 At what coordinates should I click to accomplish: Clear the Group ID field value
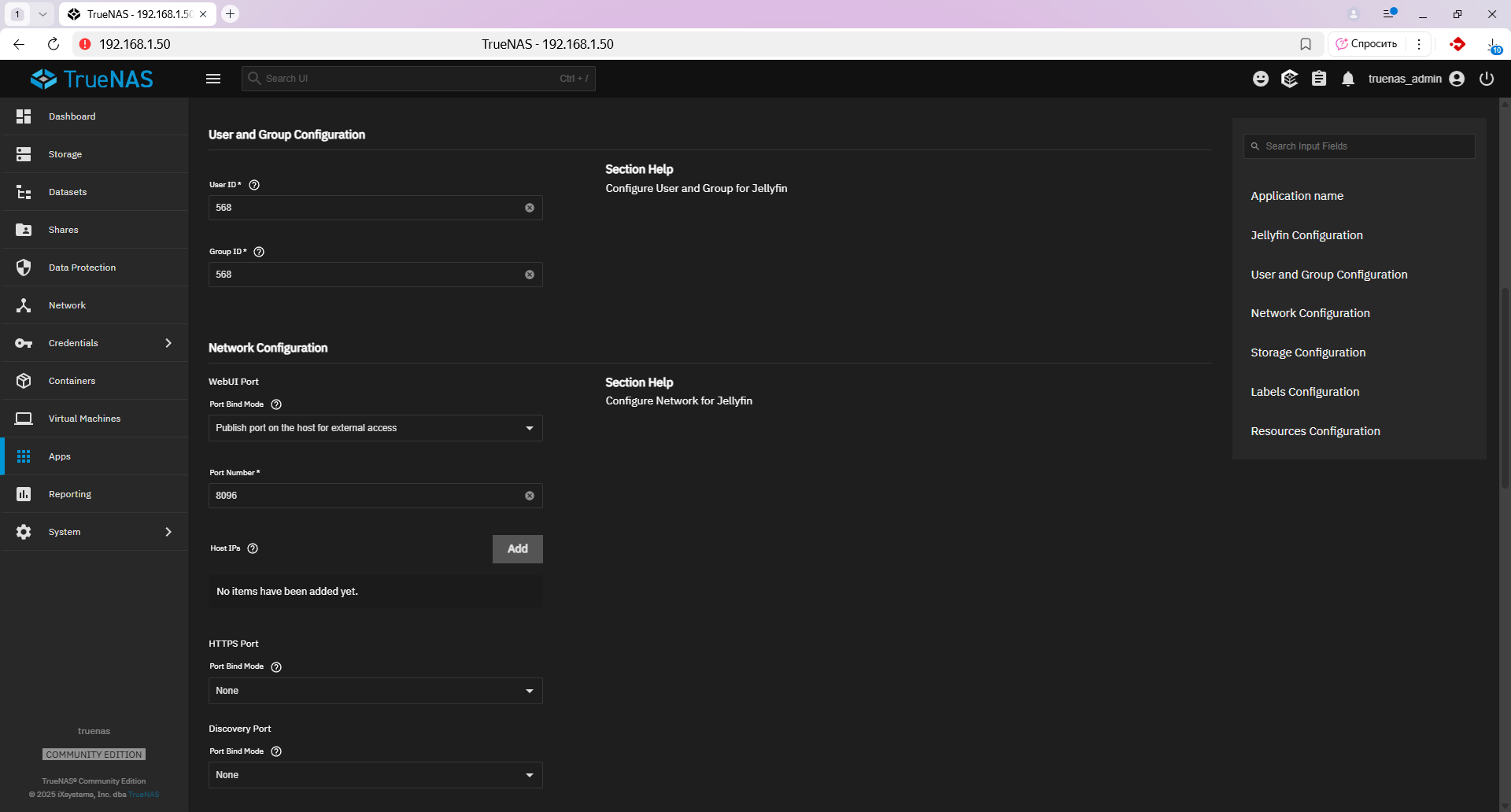coord(530,275)
